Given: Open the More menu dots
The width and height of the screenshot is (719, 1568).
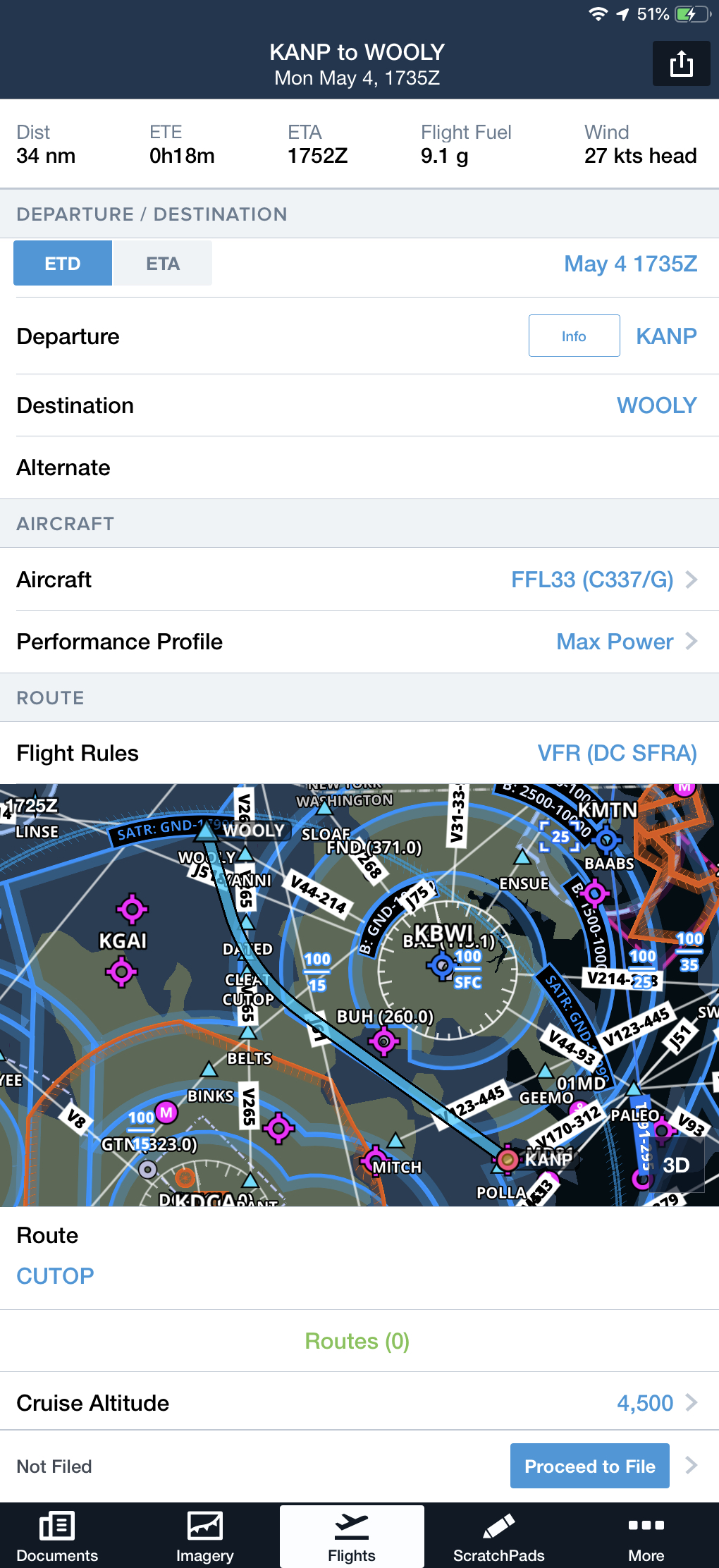Looking at the screenshot, I should [x=646, y=1525].
